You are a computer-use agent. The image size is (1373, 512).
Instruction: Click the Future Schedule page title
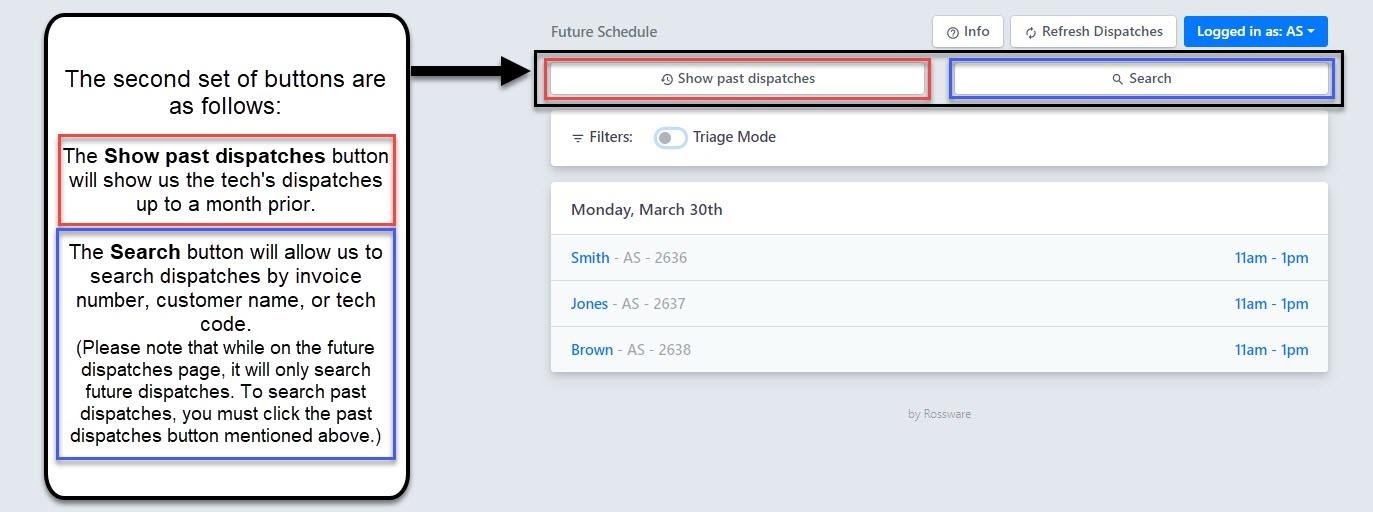click(x=604, y=32)
